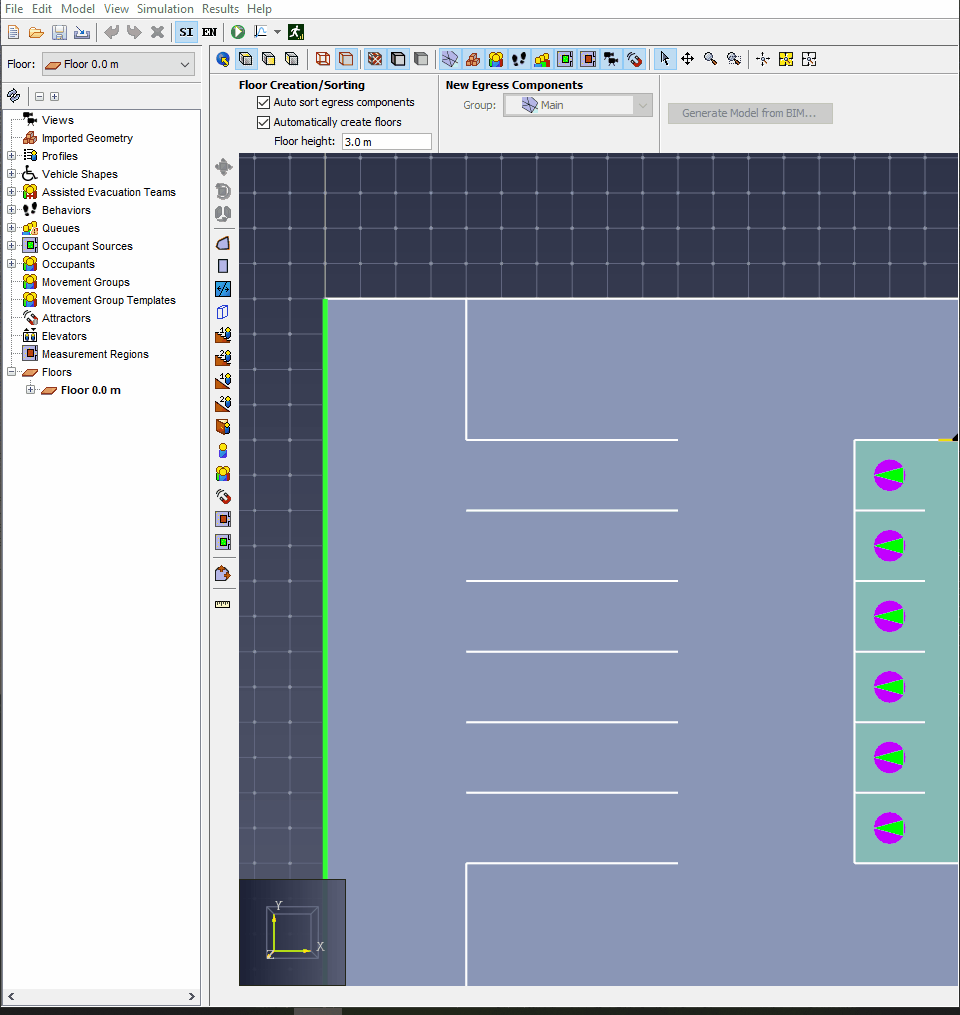960x1015 pixels.
Task: Select the polygonal room drawing tool
Action: pyautogui.click(x=223, y=243)
